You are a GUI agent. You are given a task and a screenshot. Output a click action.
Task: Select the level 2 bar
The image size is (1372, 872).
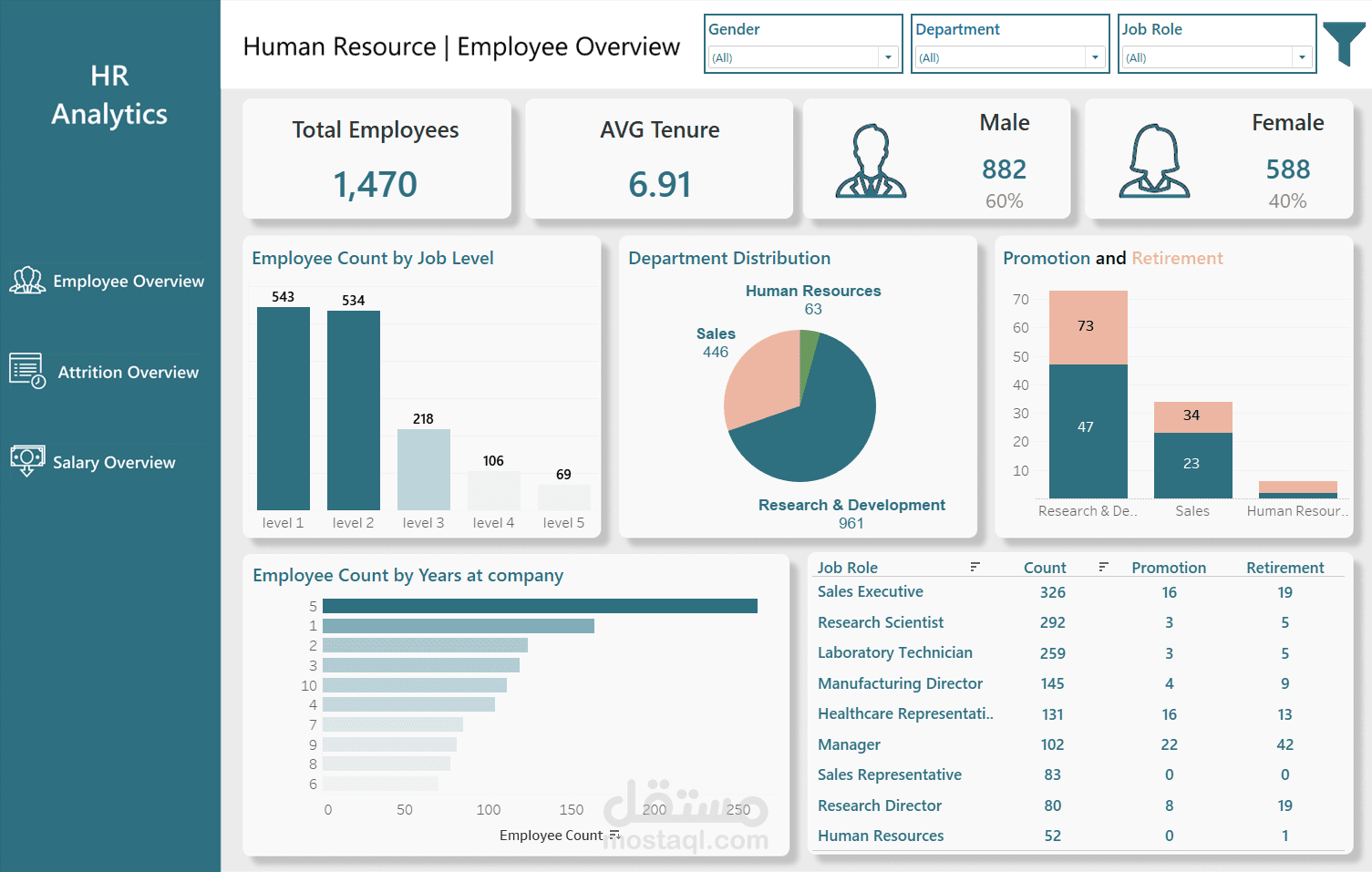tap(354, 410)
